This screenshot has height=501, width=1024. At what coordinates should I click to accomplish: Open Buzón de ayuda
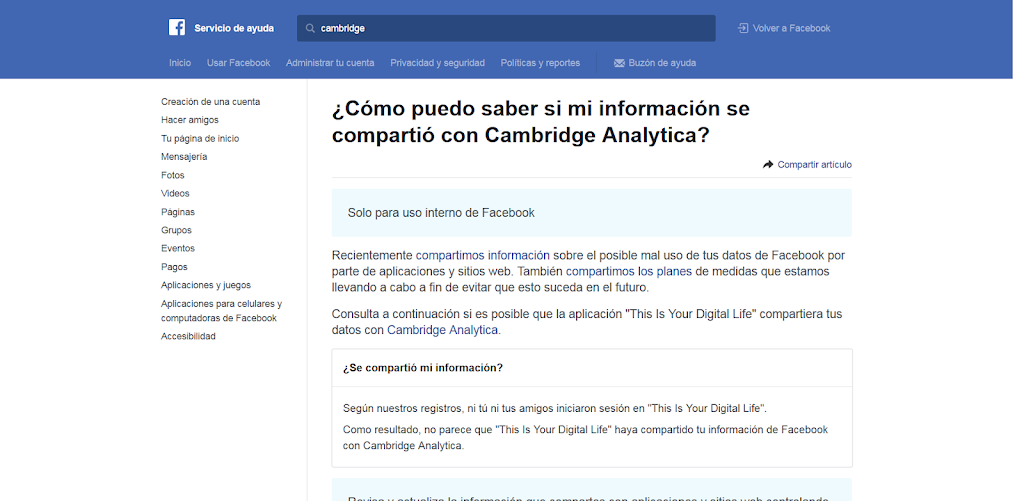pyautogui.click(x=662, y=63)
